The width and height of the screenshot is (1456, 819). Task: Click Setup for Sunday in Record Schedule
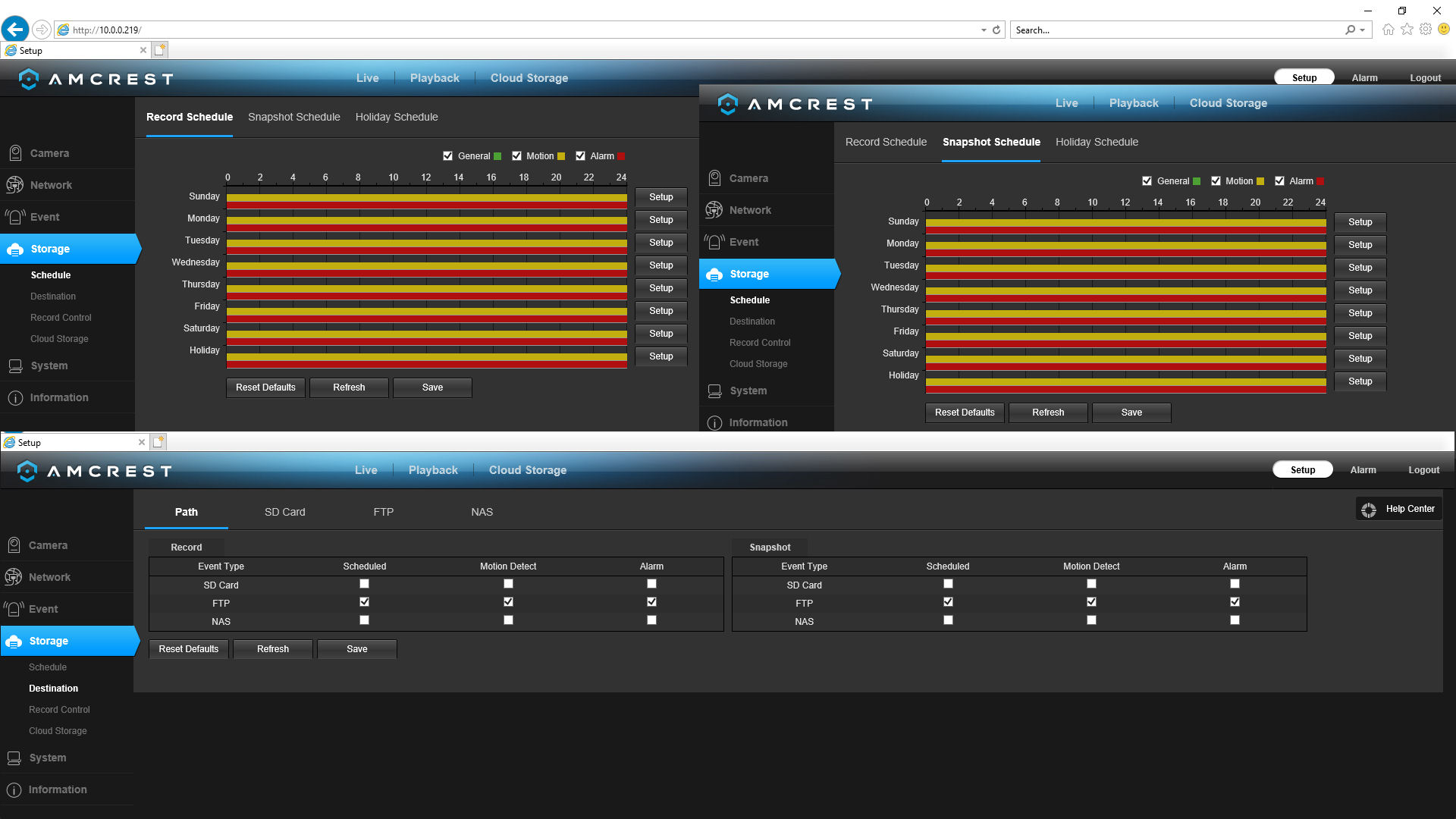661,197
